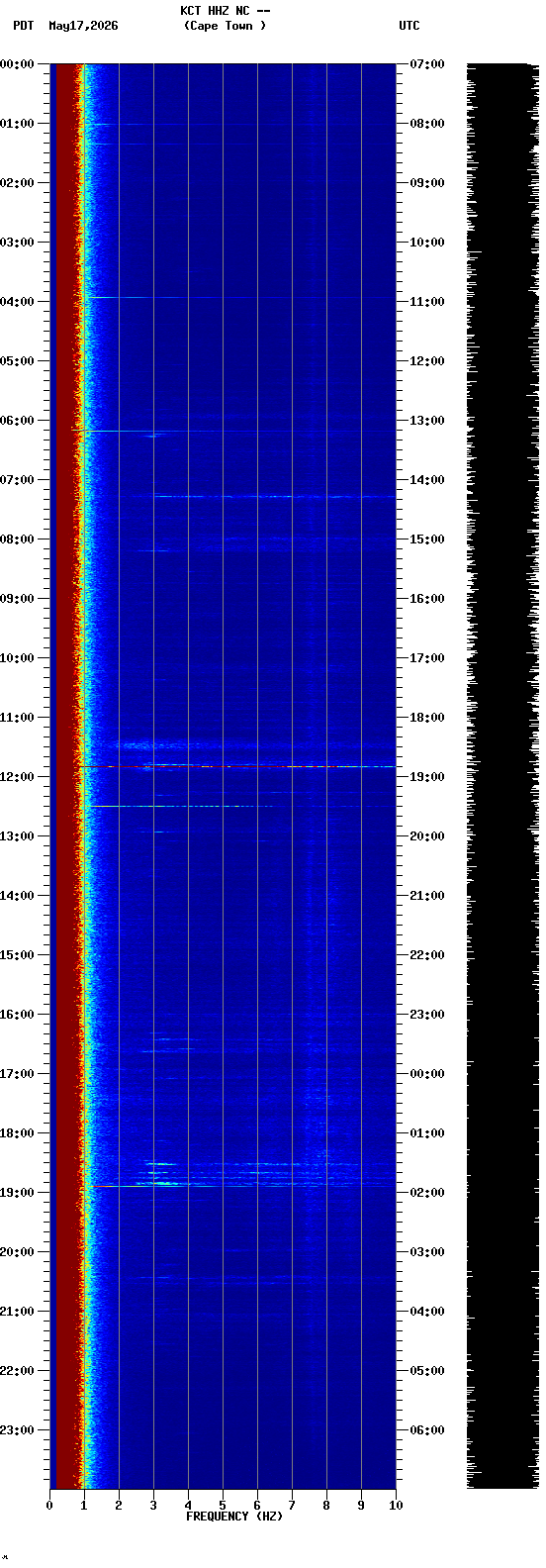The image size is (546, 1568).
Task: Click the 16:00 PDT time label
Action: 18,1015
